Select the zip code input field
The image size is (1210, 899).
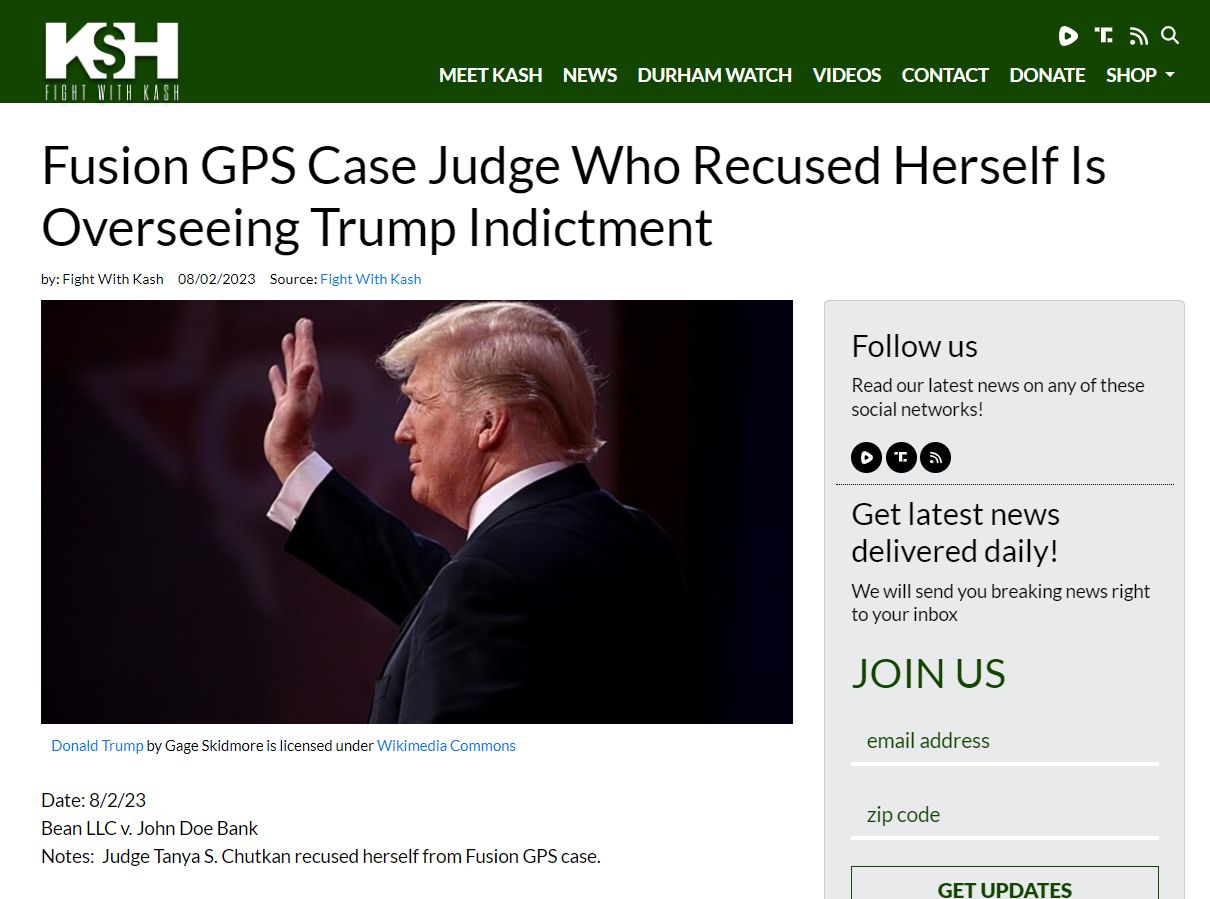[1005, 816]
